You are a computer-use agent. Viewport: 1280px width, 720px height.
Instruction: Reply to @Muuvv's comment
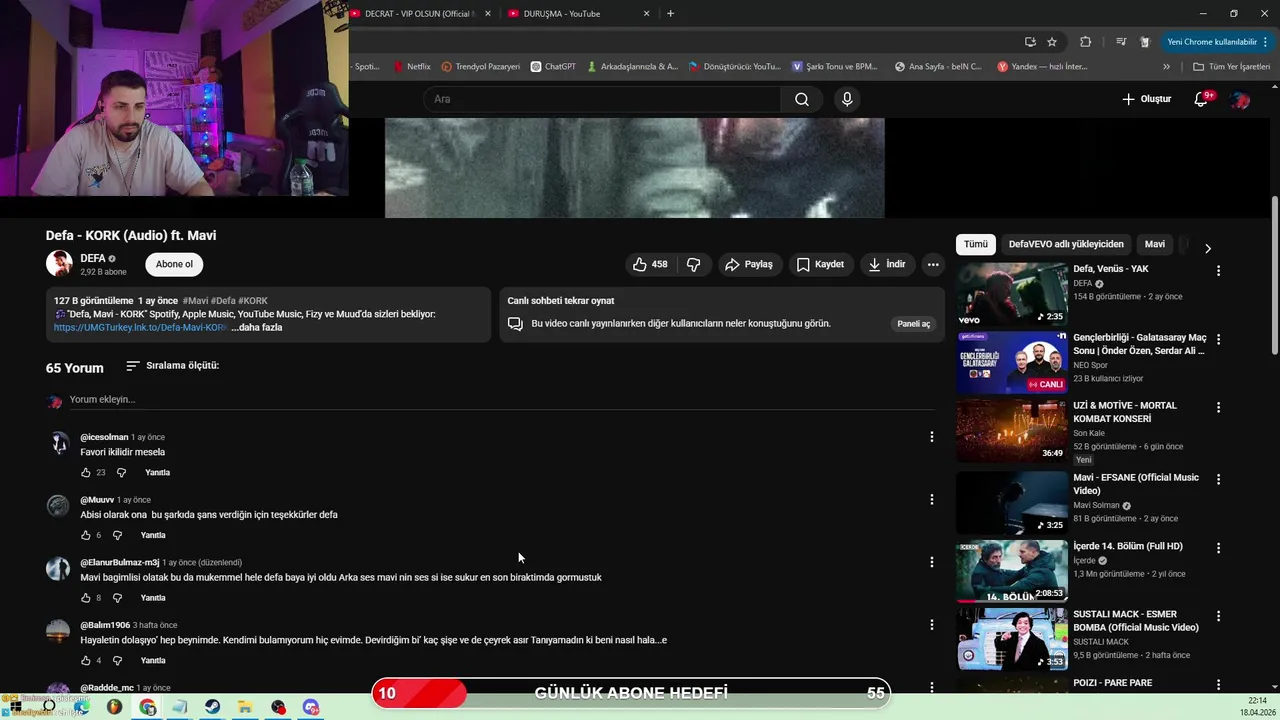153,535
